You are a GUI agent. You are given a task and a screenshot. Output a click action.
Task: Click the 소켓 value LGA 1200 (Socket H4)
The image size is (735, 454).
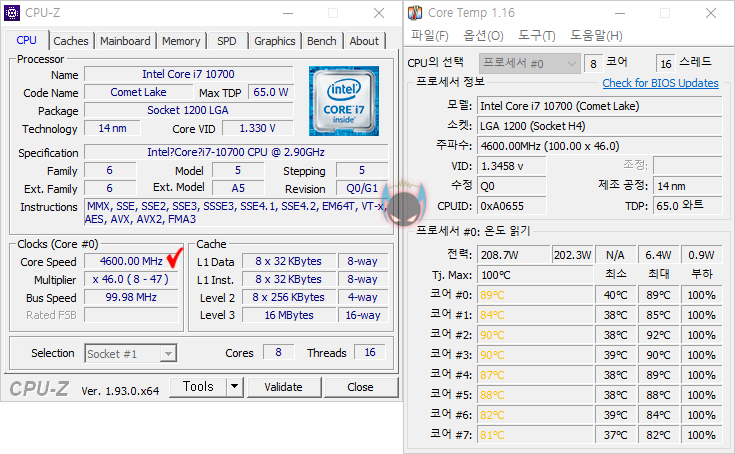(x=600, y=127)
